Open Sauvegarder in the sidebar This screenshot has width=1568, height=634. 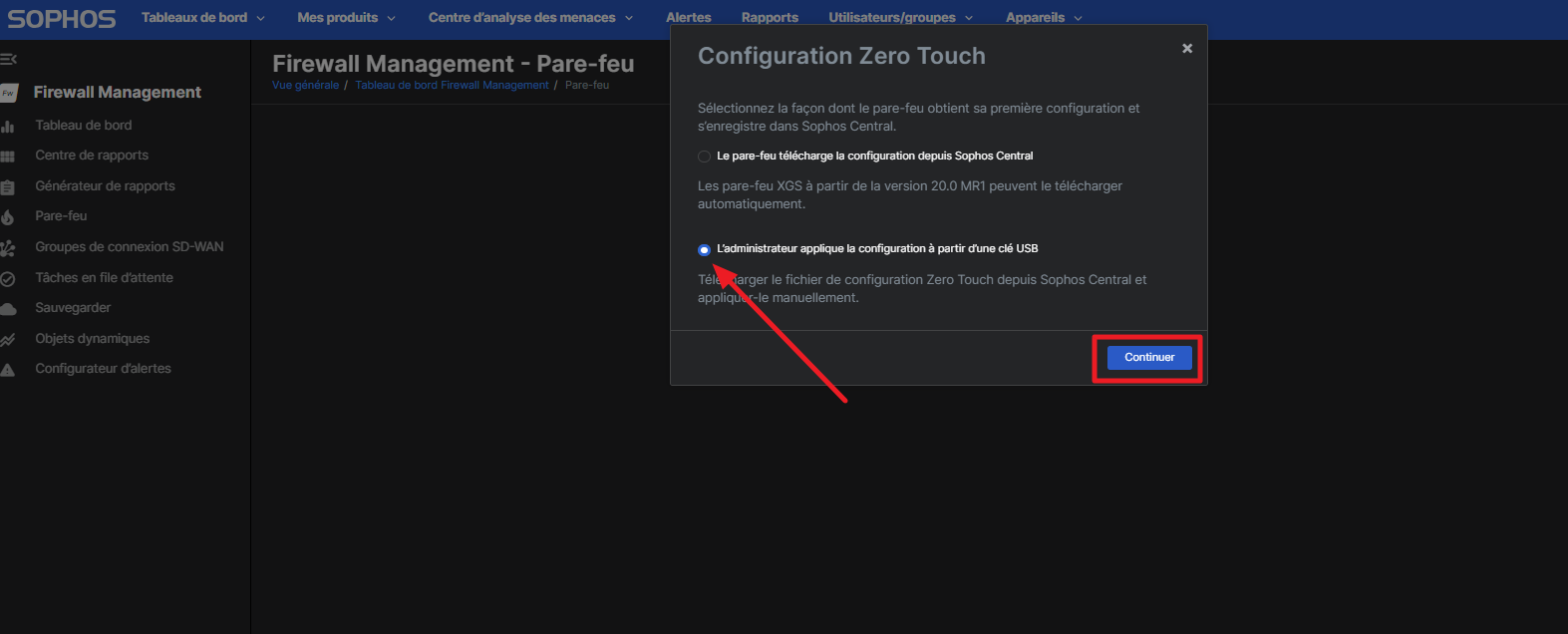[73, 308]
